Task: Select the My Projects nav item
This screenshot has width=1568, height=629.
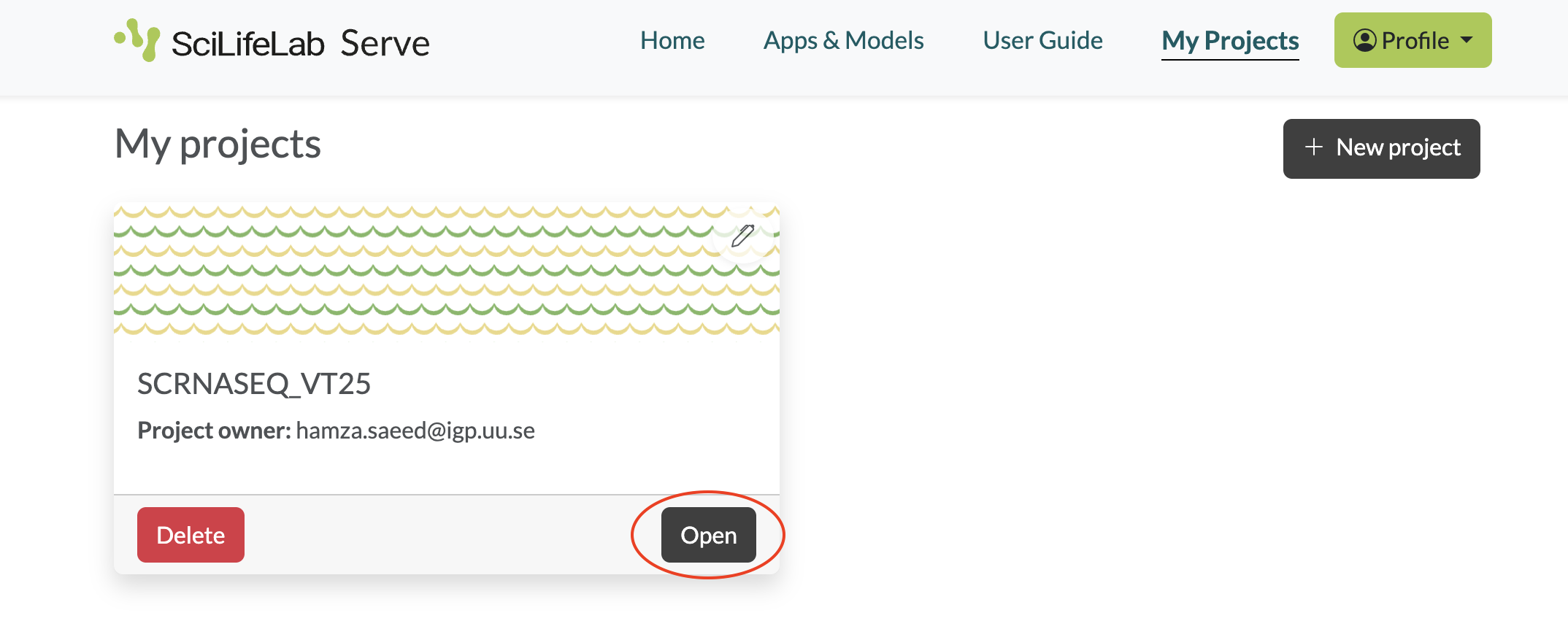Action: coord(1230,40)
